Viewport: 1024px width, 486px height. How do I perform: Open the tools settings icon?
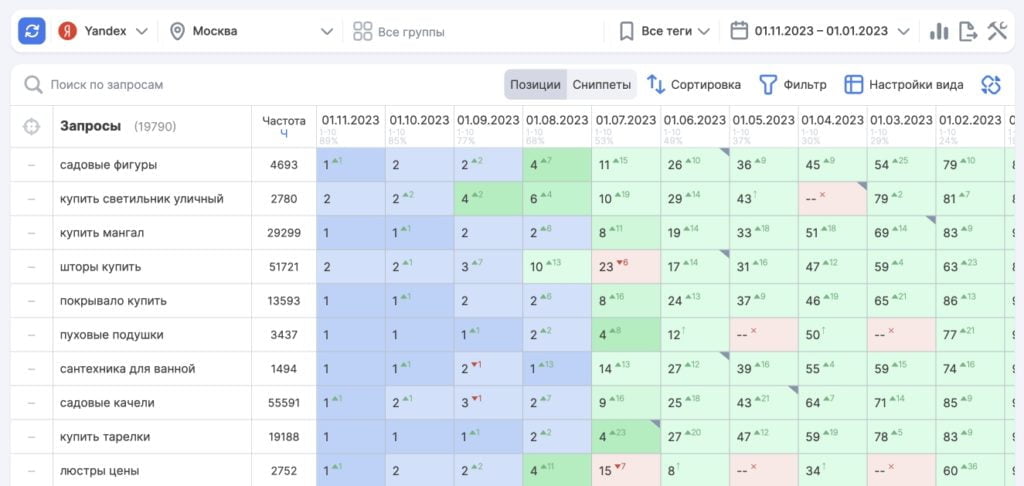tap(996, 31)
